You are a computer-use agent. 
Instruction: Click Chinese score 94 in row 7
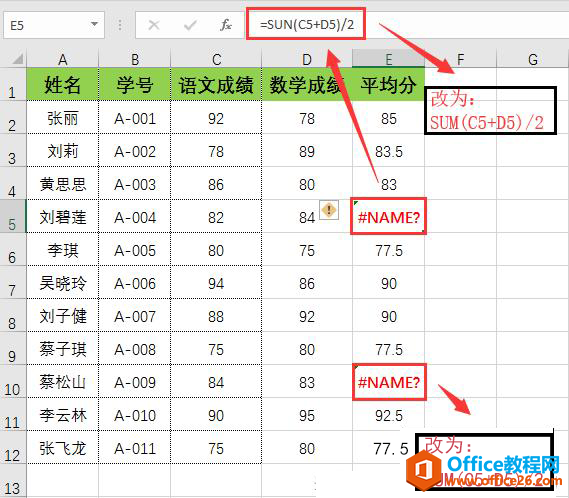tap(216, 283)
